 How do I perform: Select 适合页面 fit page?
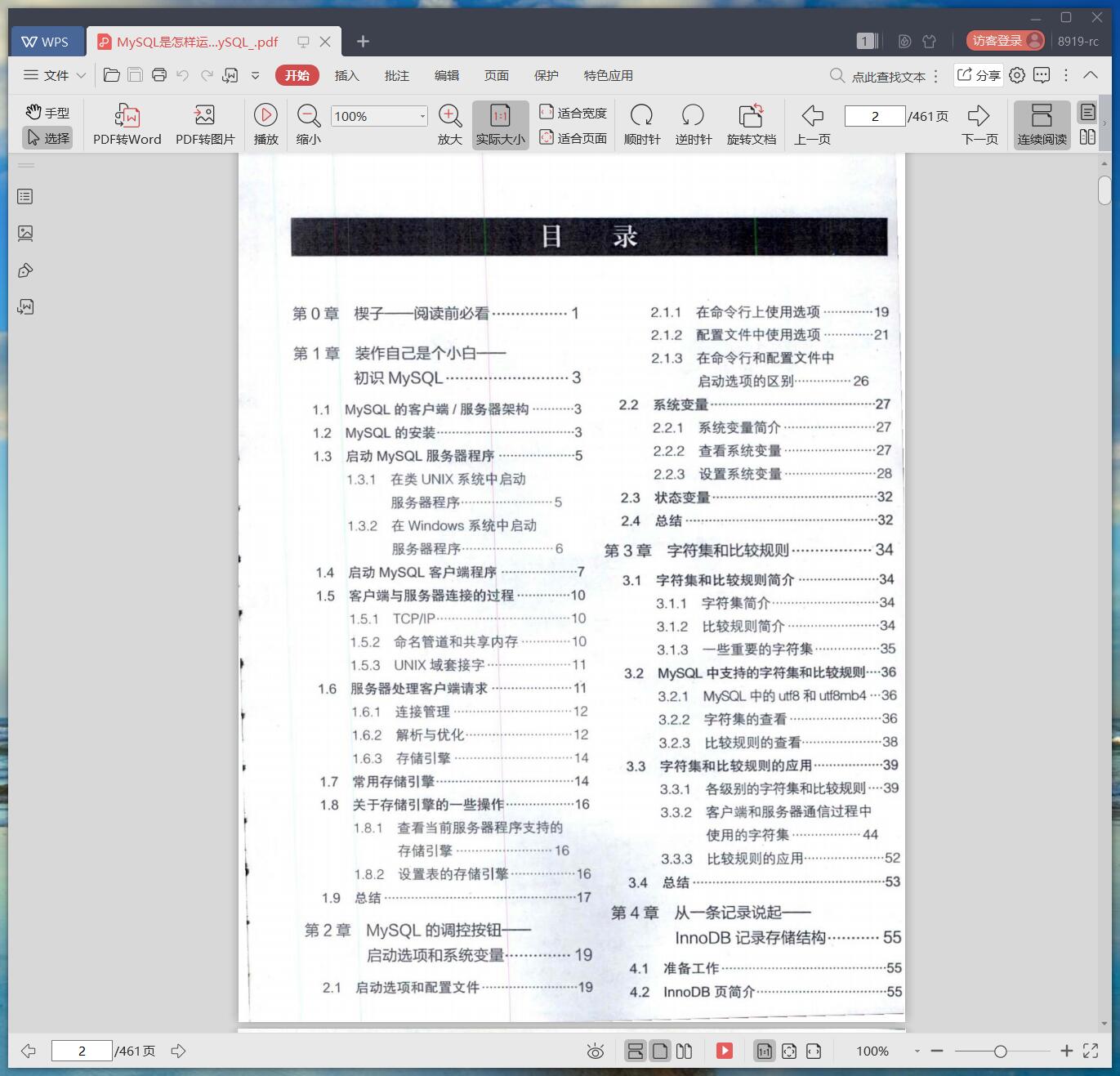(573, 138)
